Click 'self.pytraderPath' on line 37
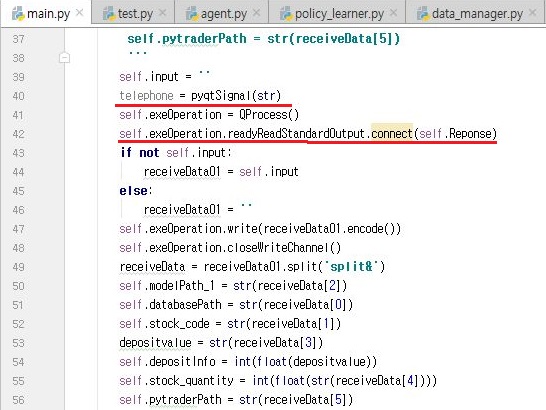The image size is (546, 410). (x=187, y=38)
